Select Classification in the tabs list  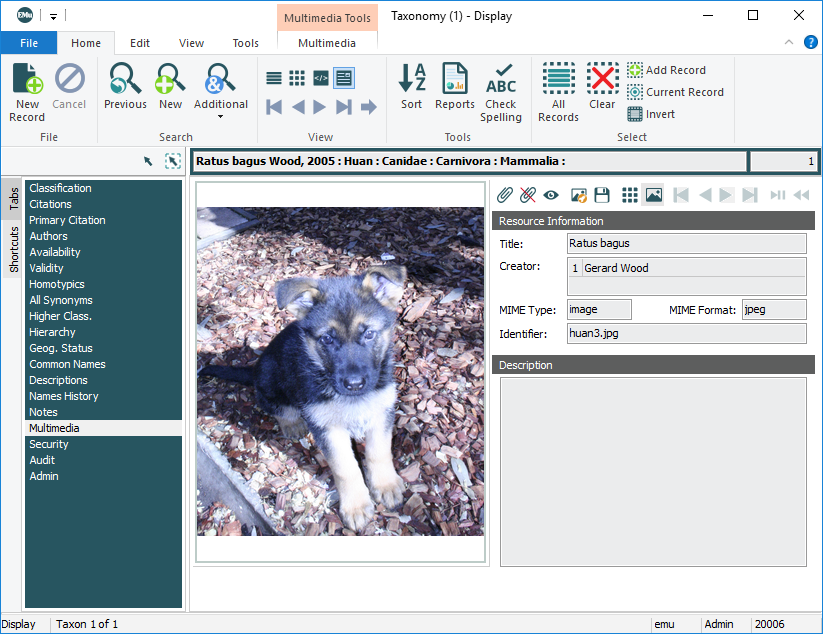click(x=60, y=188)
